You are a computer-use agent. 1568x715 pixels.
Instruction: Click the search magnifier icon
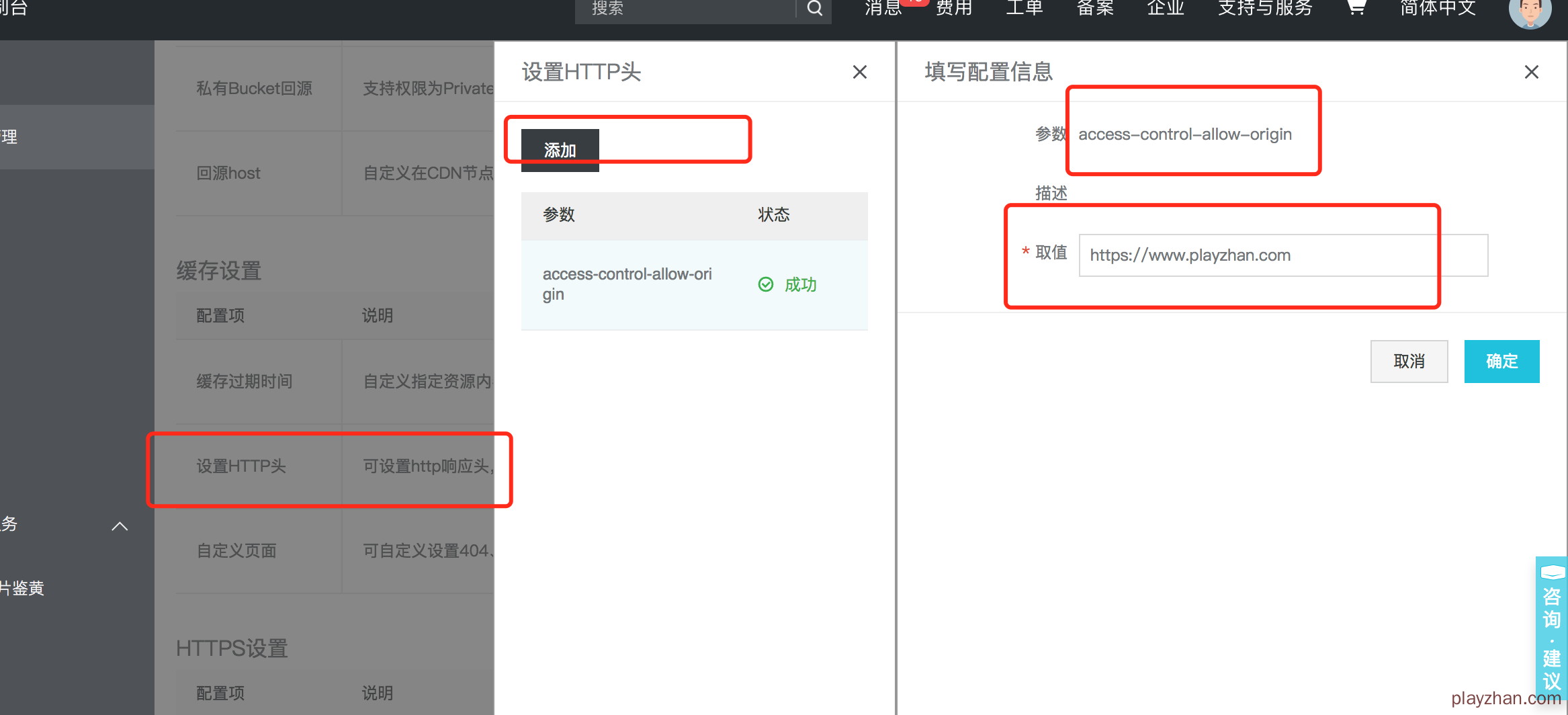click(x=814, y=9)
